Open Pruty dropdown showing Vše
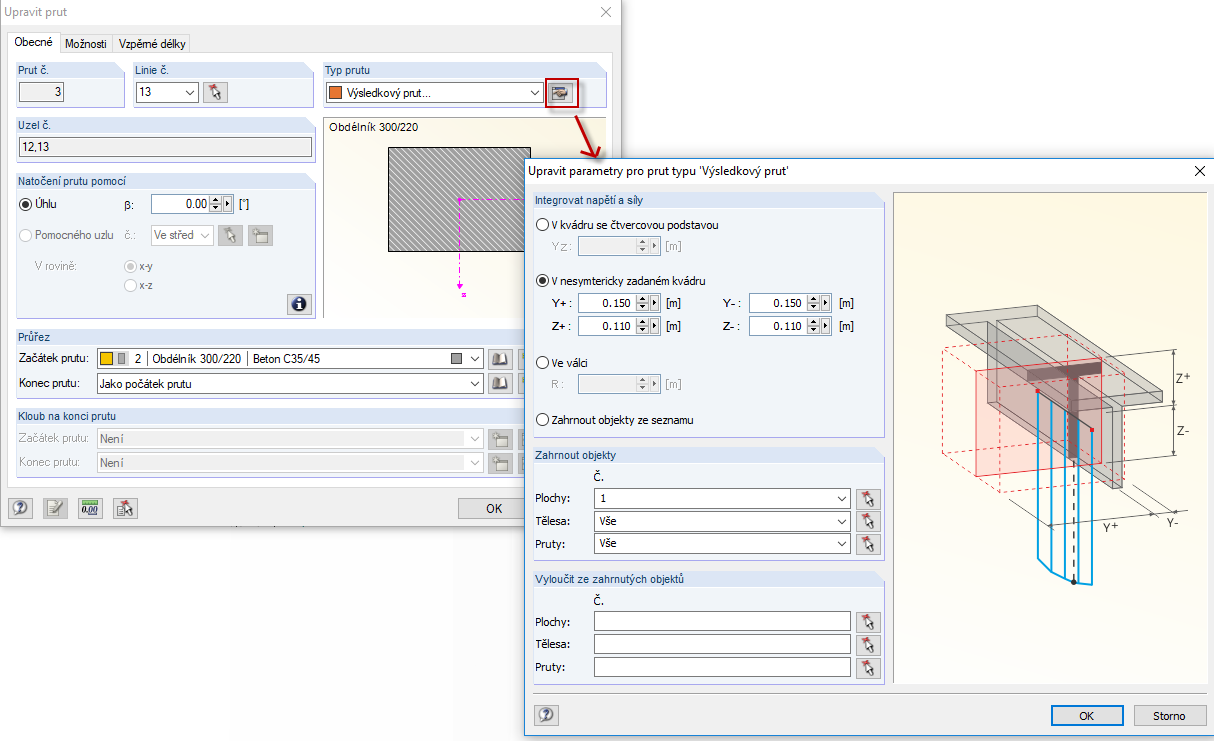Image resolution: width=1214 pixels, height=741 pixels. click(842, 544)
